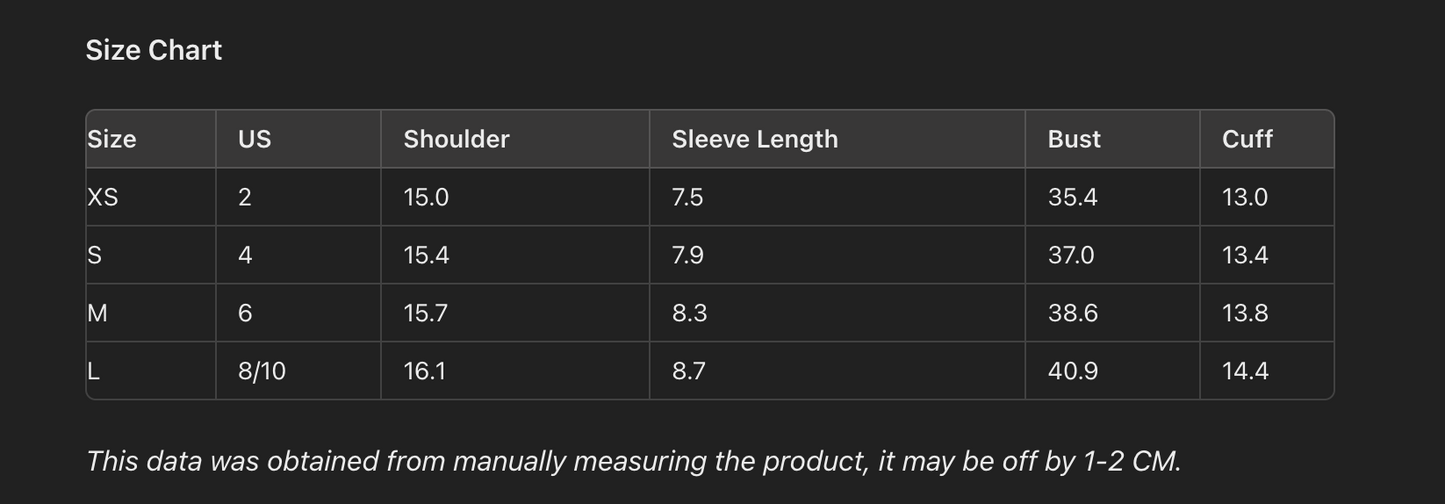Image resolution: width=1445 pixels, height=504 pixels.
Task: Select shoulder value 15.0 for XS
Action: click(x=425, y=197)
